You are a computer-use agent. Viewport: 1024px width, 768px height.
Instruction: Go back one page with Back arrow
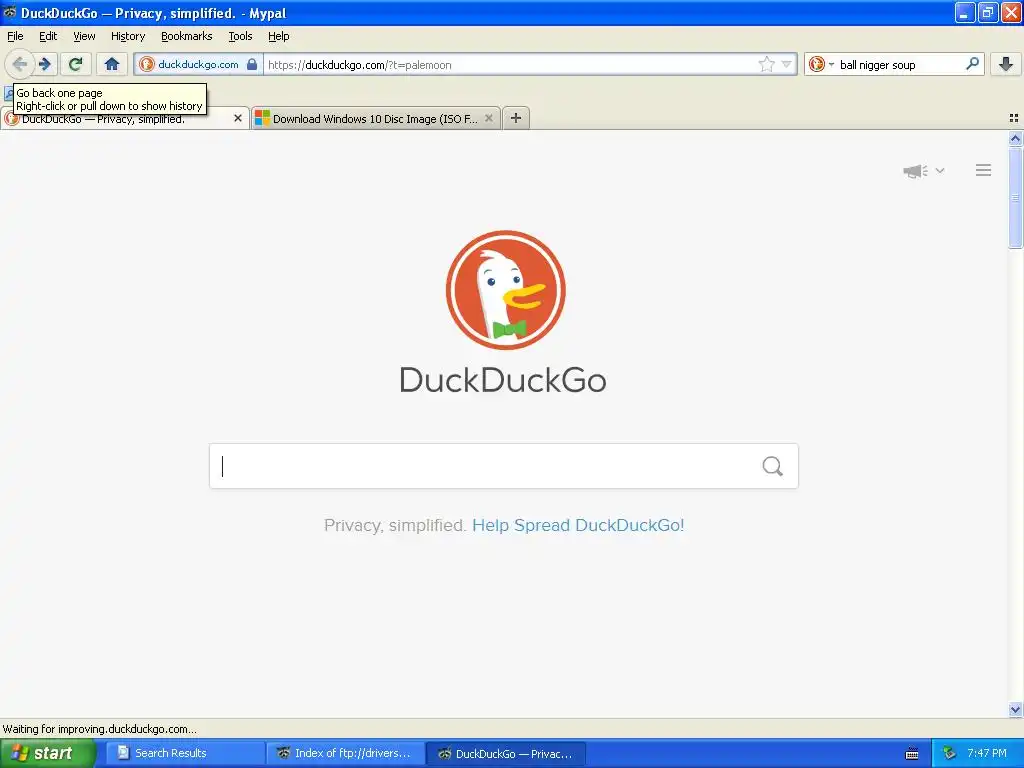coord(20,64)
